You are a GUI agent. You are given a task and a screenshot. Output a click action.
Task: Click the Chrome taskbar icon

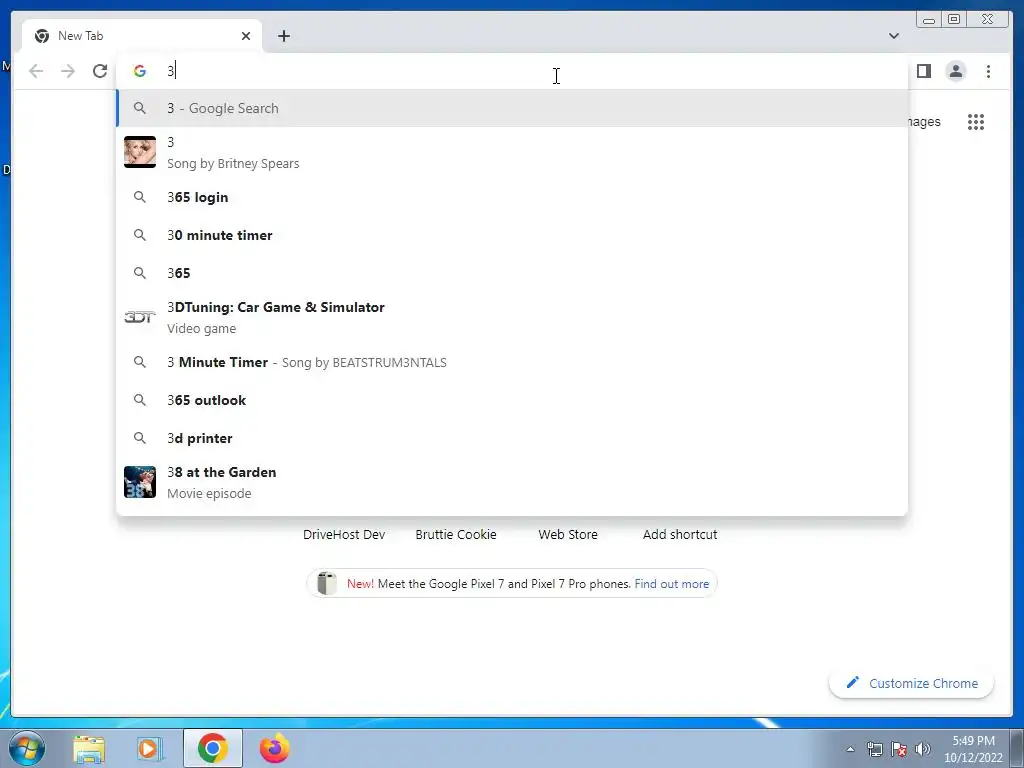pos(213,748)
